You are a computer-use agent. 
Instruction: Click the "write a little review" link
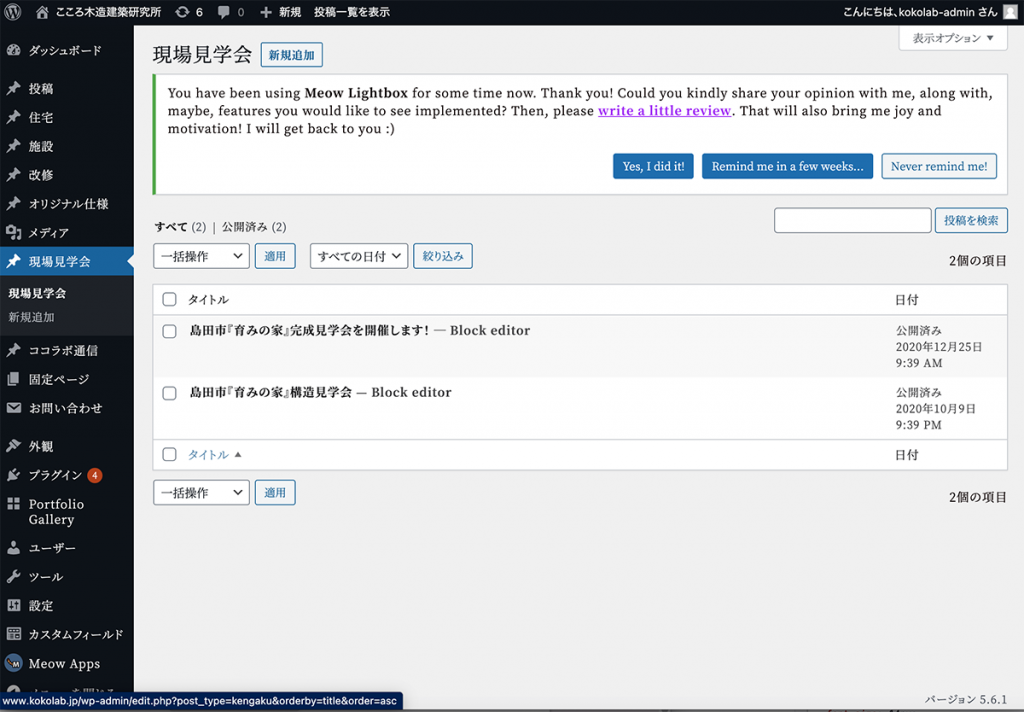tap(664, 111)
